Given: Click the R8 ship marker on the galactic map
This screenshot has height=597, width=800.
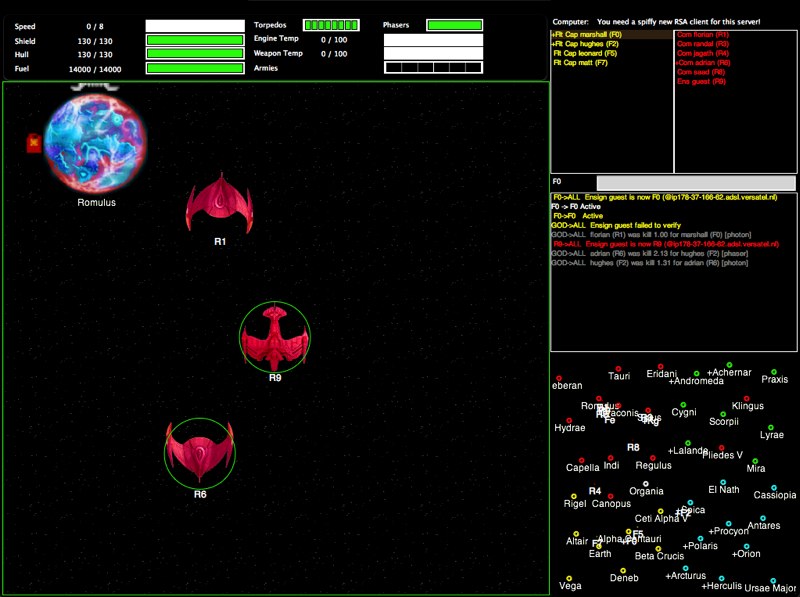Looking at the screenshot, I should coord(633,447).
